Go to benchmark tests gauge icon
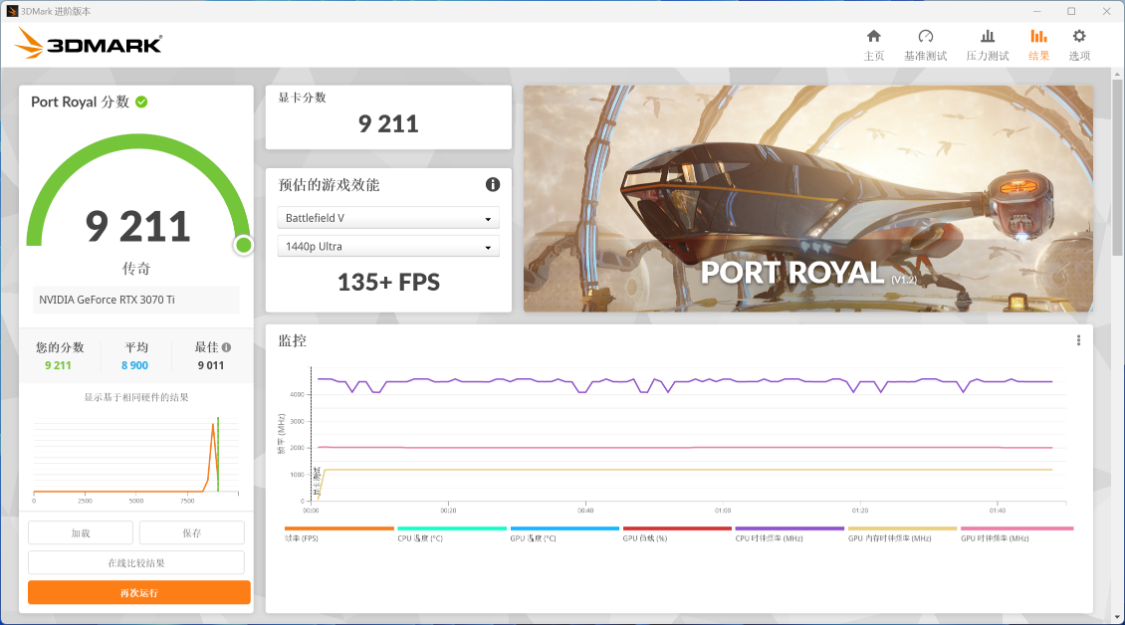1125x625 pixels. (x=926, y=37)
